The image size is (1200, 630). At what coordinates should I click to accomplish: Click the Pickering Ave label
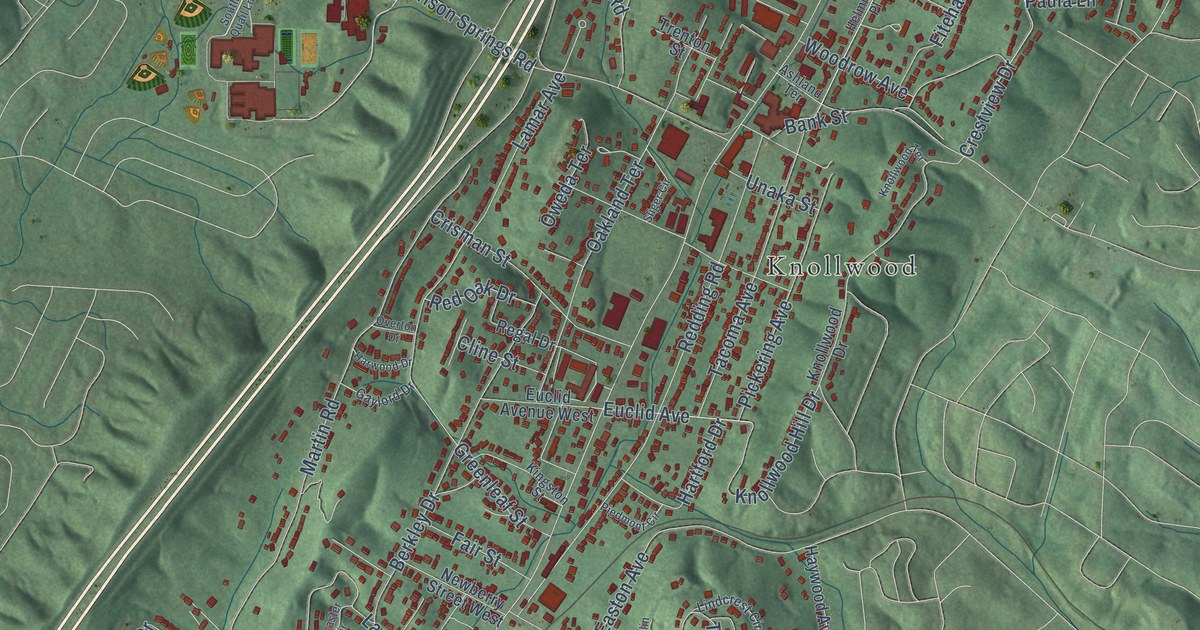point(765,353)
